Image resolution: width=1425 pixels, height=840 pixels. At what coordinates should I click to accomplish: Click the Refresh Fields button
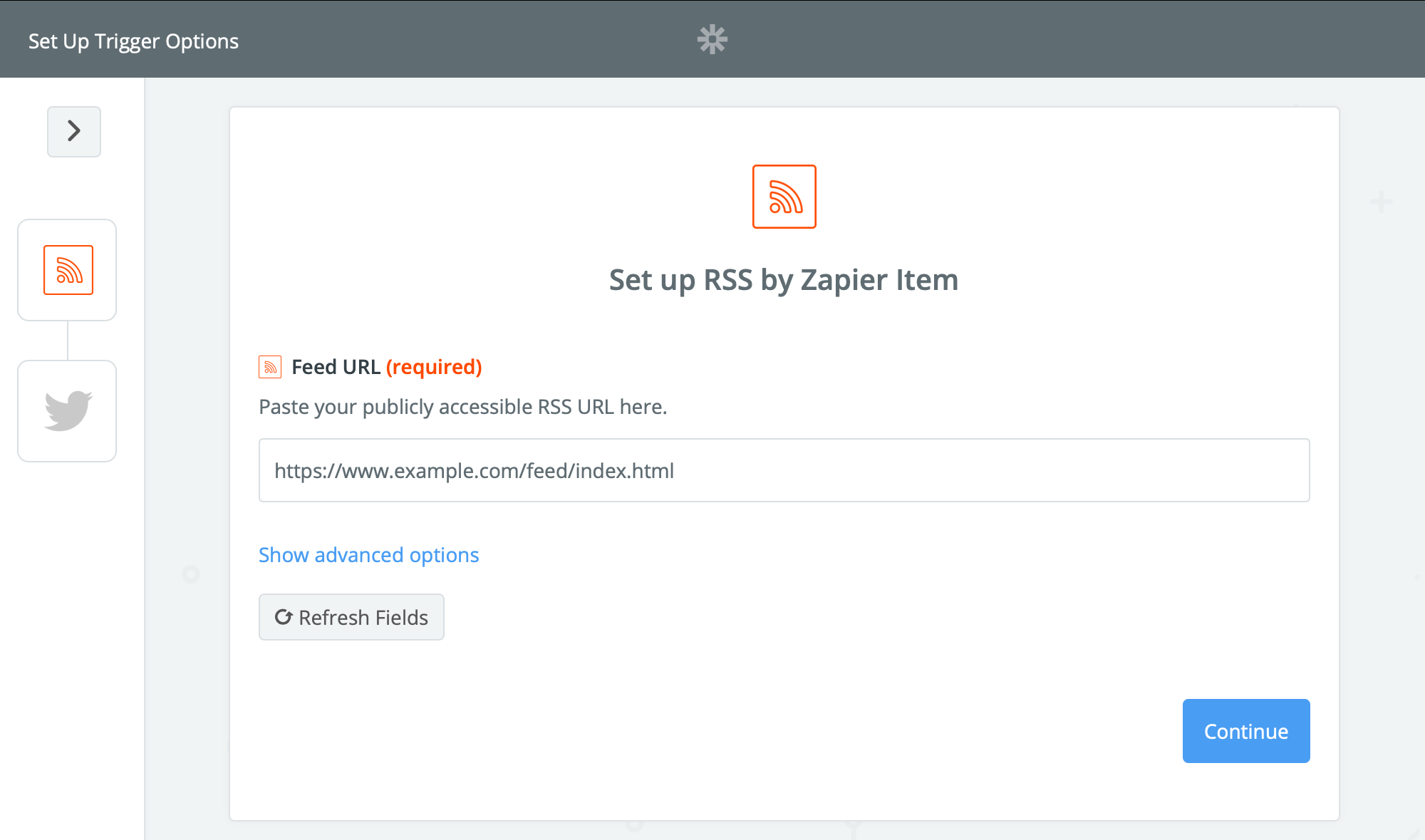tap(351, 617)
